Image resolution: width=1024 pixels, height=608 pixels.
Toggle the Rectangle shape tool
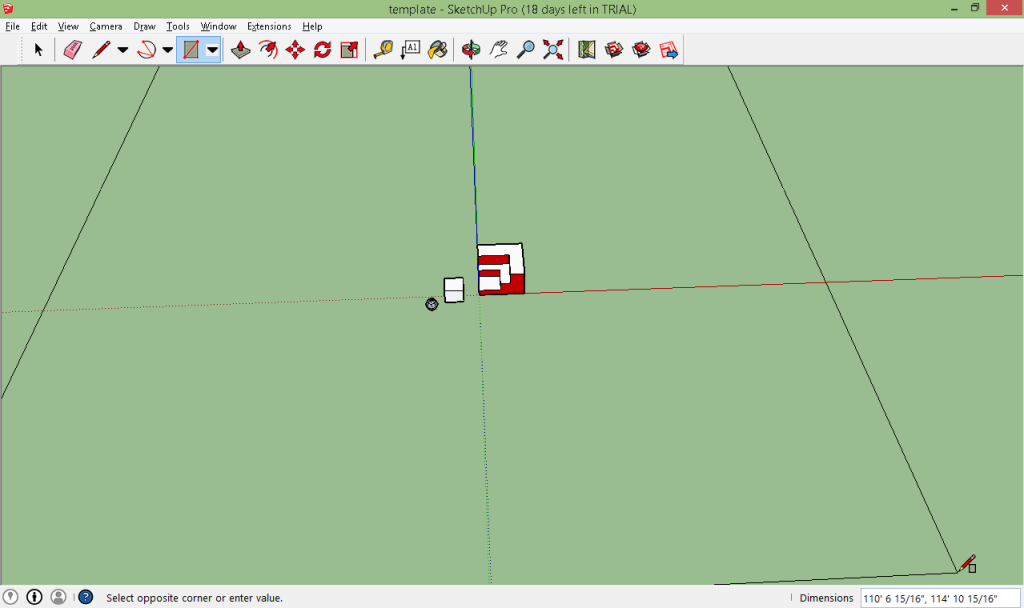190,50
